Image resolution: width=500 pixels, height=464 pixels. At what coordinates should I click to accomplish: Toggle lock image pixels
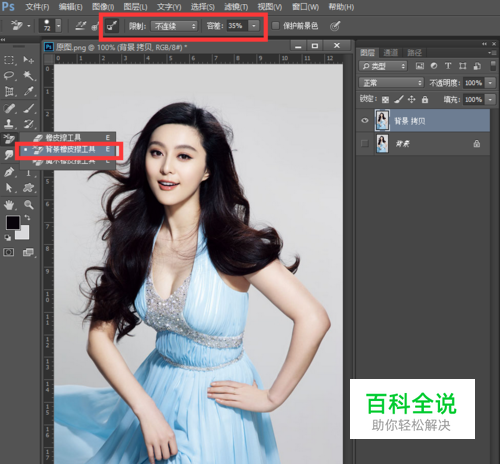pyautogui.click(x=399, y=99)
